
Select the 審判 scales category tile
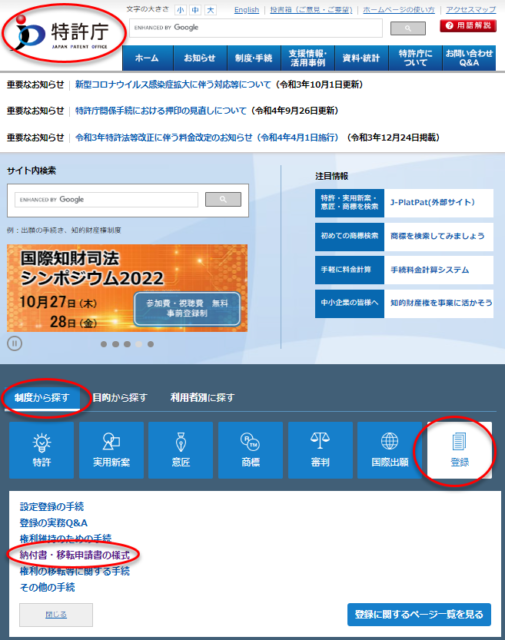pos(320,450)
